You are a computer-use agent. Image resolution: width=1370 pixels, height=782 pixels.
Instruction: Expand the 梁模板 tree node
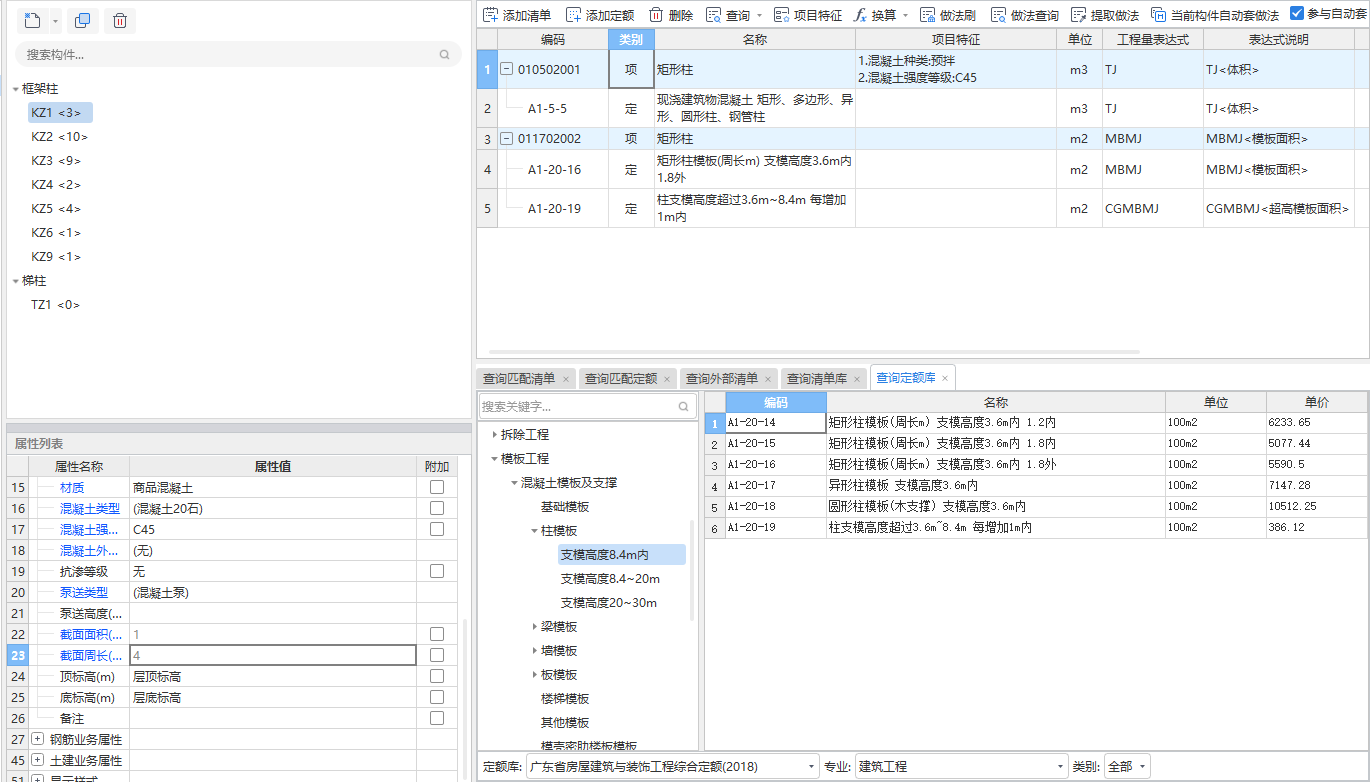[534, 627]
